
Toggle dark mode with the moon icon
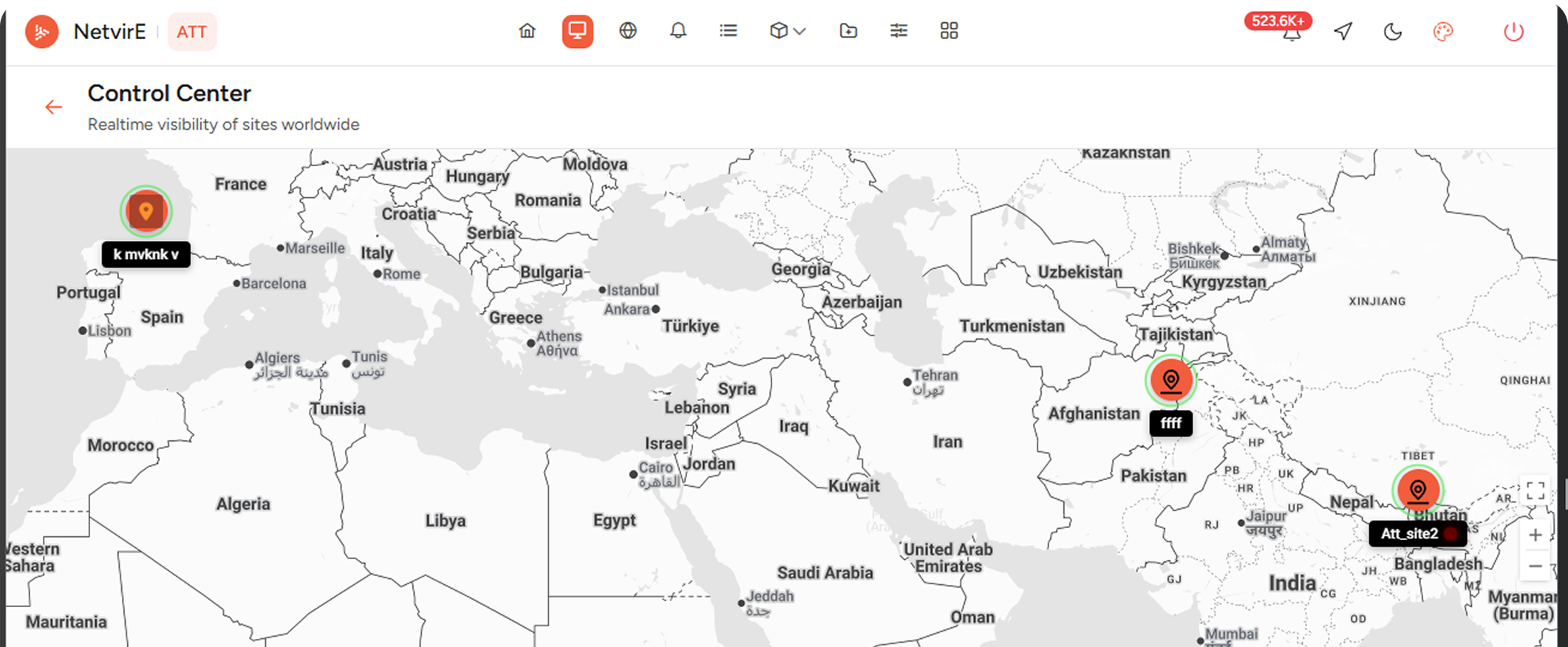[x=1393, y=32]
